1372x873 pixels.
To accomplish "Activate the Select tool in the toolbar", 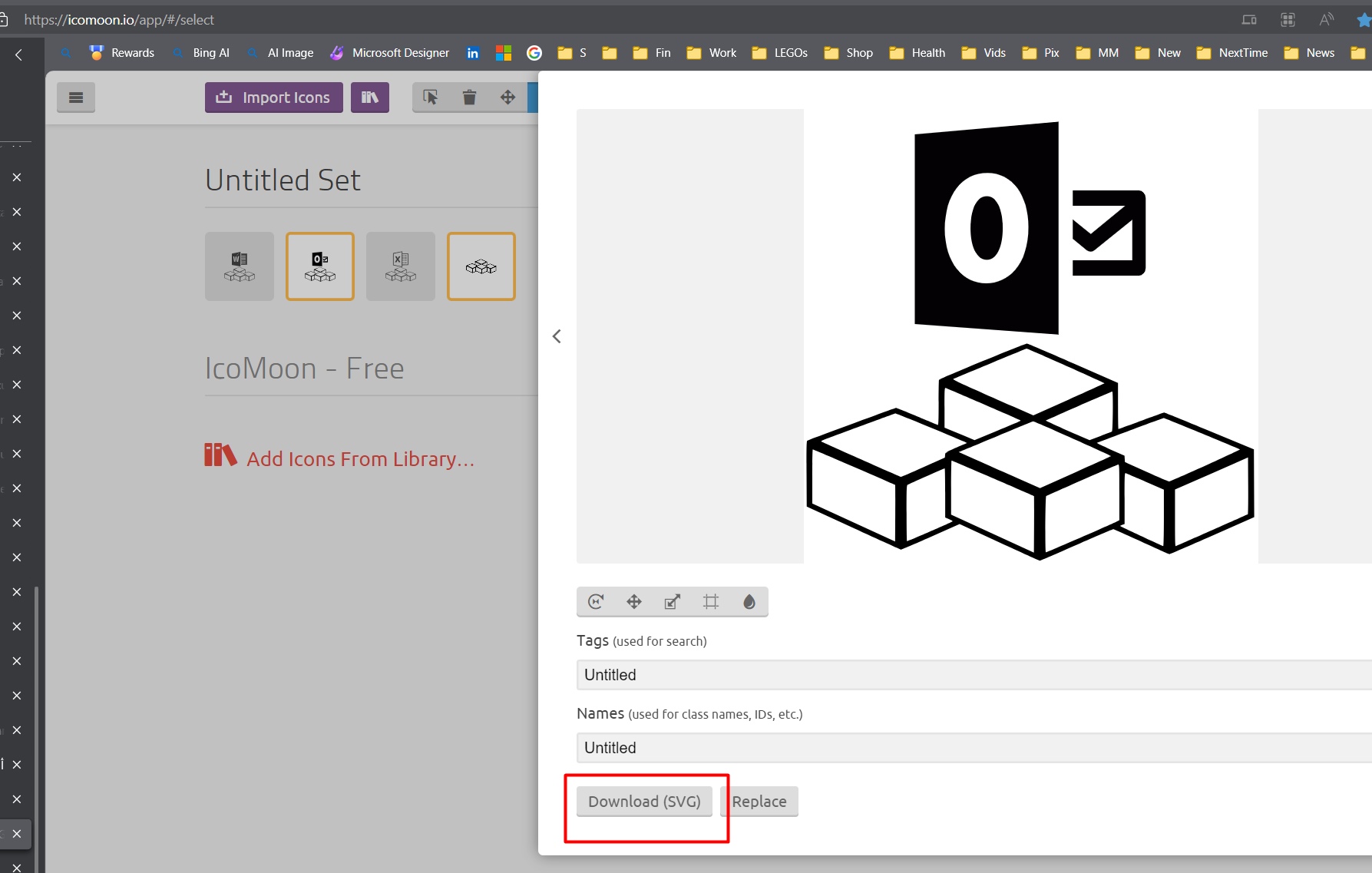I will tap(431, 98).
